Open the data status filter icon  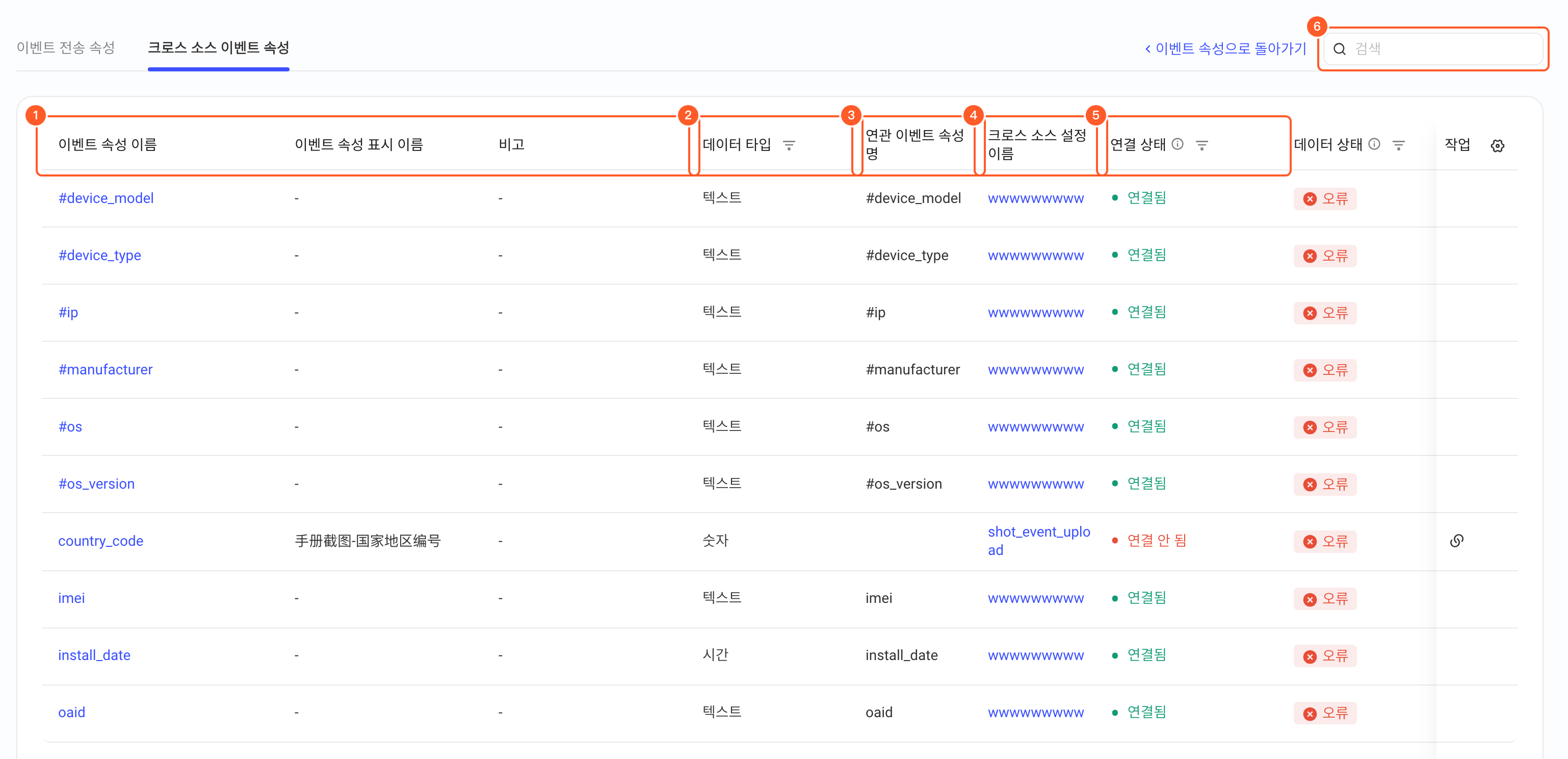pyautogui.click(x=1398, y=145)
